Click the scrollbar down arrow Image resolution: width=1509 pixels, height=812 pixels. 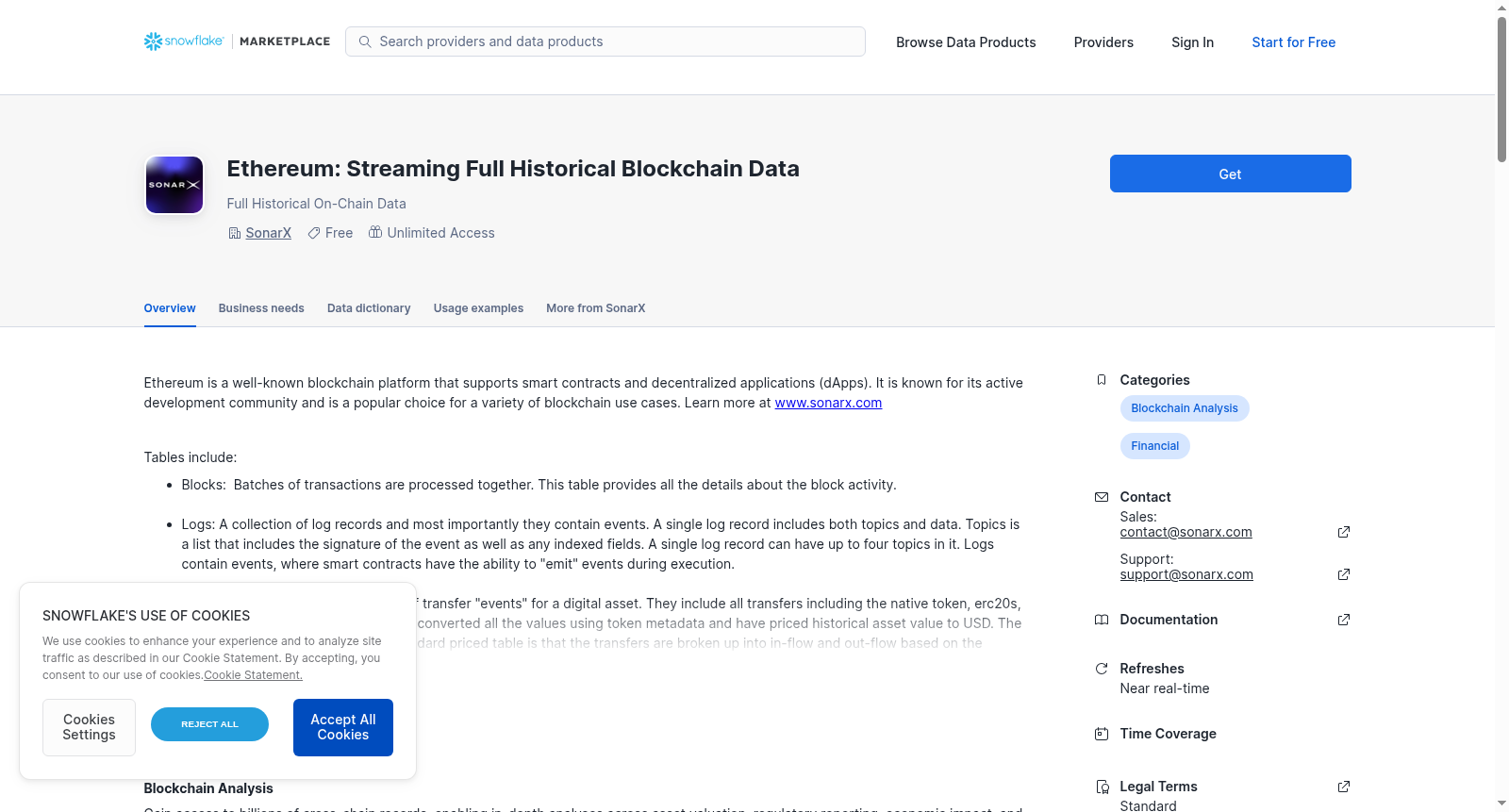[x=1501, y=804]
